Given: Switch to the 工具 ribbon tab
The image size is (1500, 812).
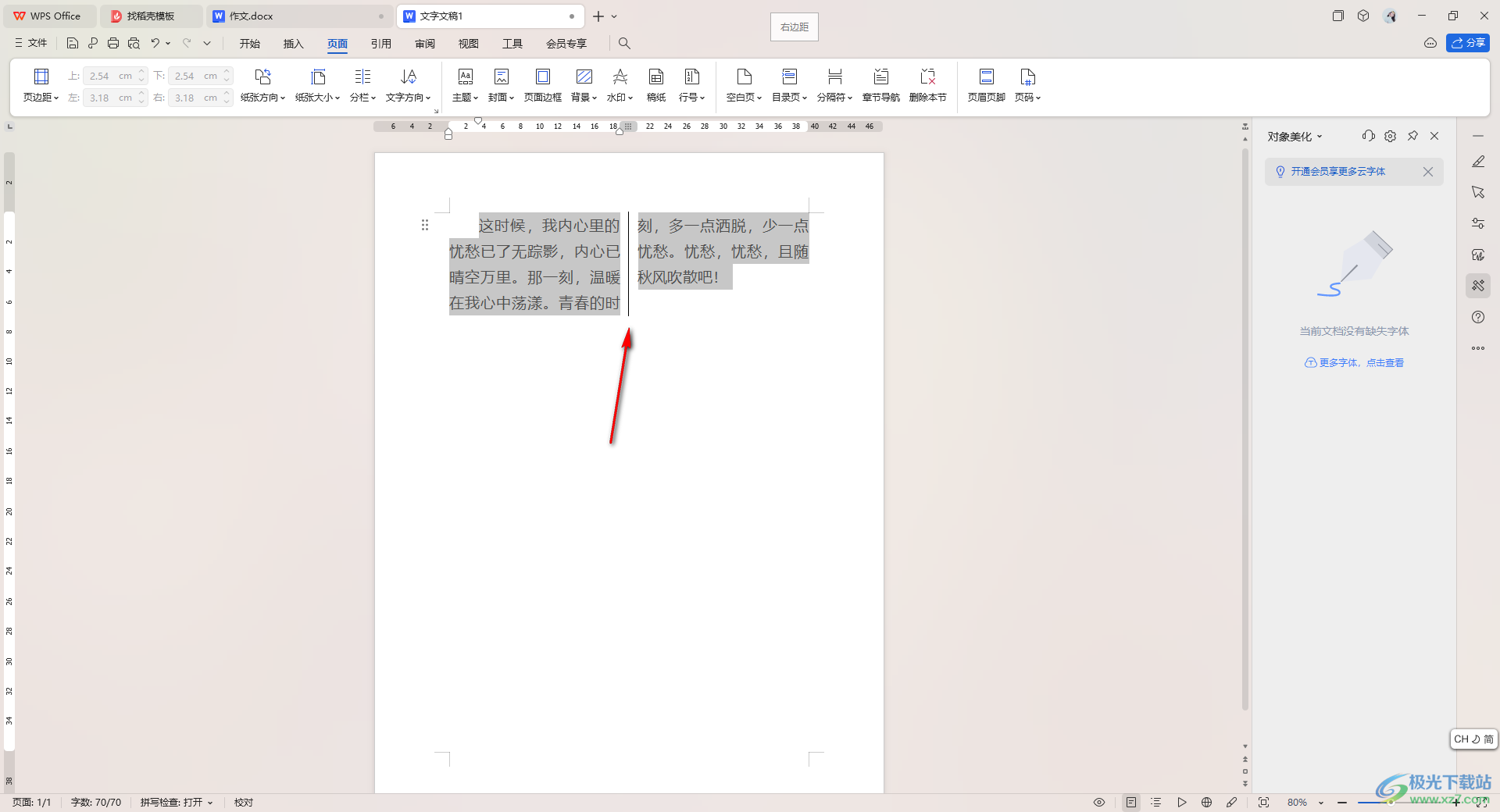Looking at the screenshot, I should pos(512,44).
